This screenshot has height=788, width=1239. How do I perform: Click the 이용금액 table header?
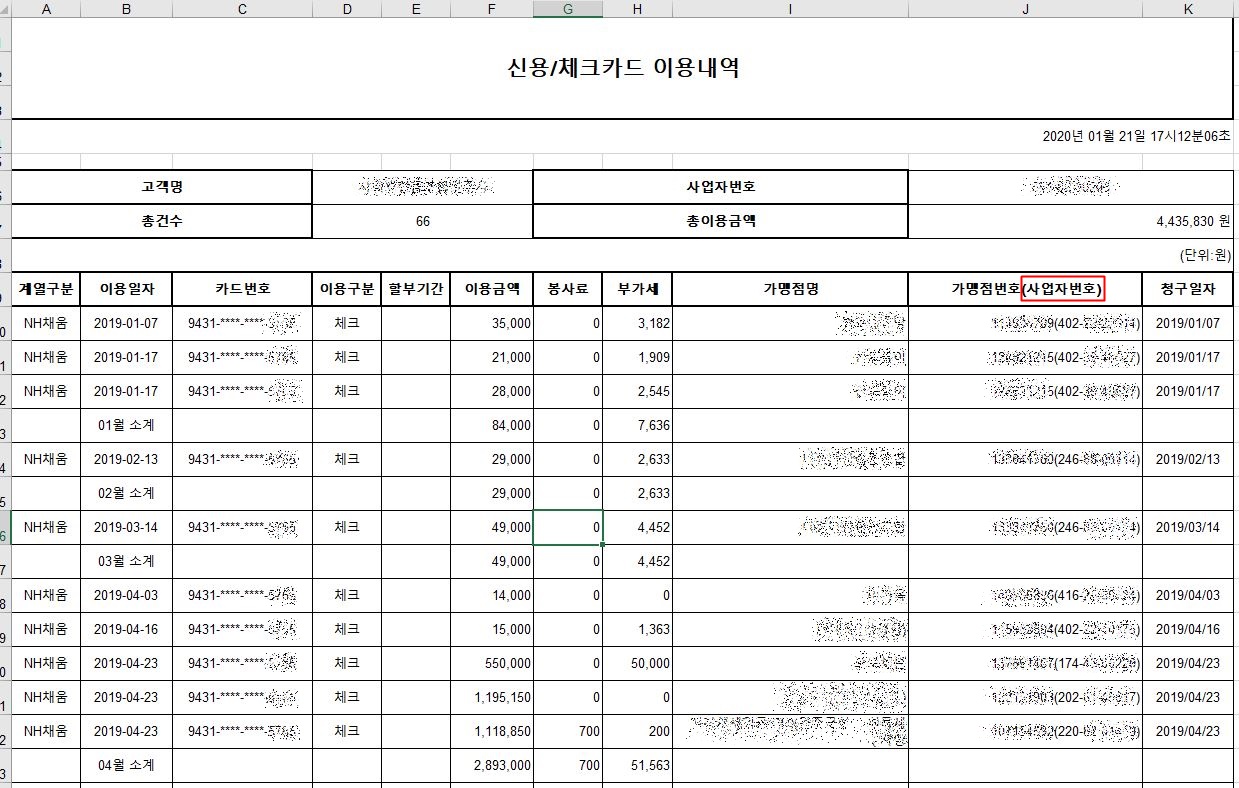click(x=491, y=289)
